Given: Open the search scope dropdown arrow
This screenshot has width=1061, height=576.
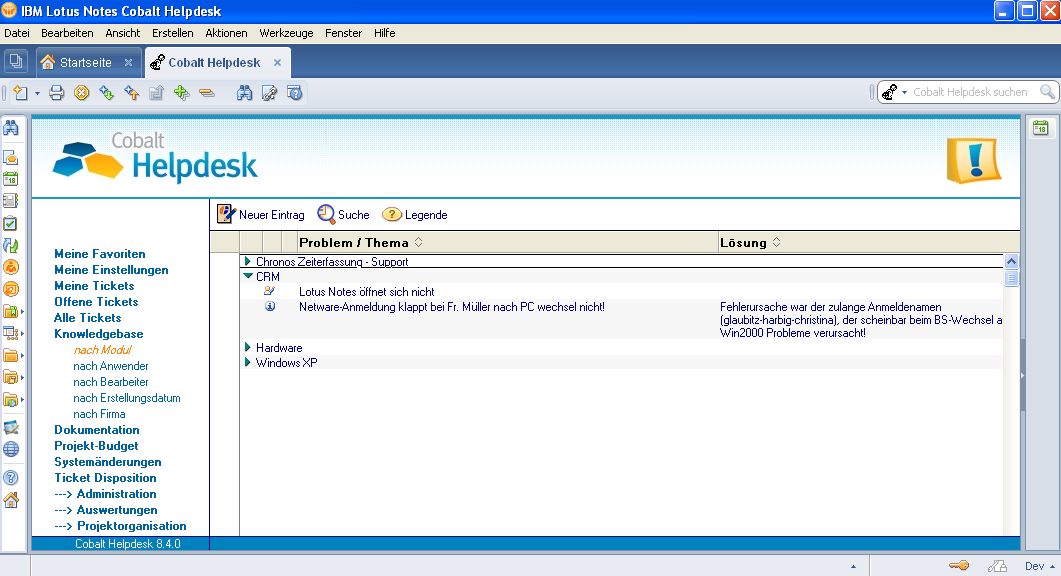Looking at the screenshot, I should [904, 92].
